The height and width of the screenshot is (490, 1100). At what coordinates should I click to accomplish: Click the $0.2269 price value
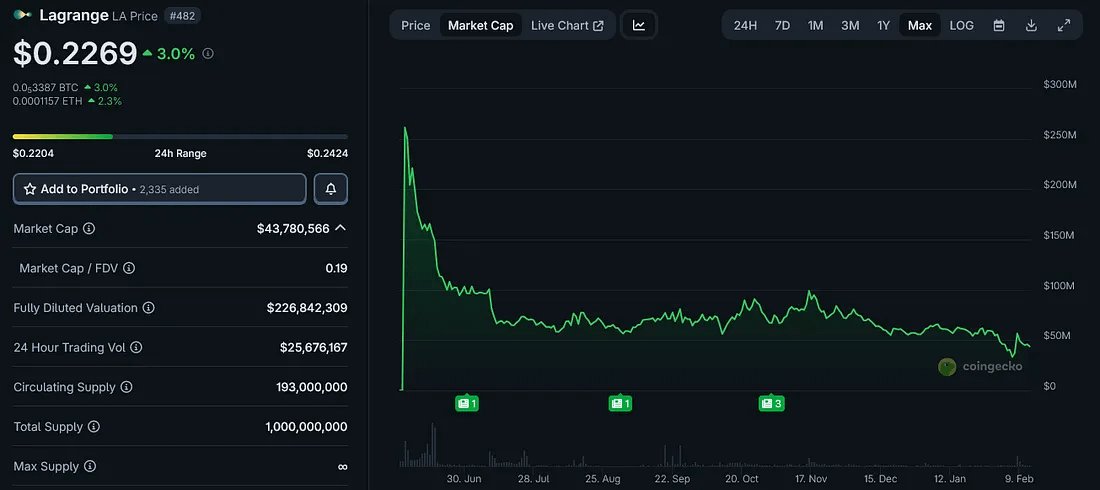point(75,54)
